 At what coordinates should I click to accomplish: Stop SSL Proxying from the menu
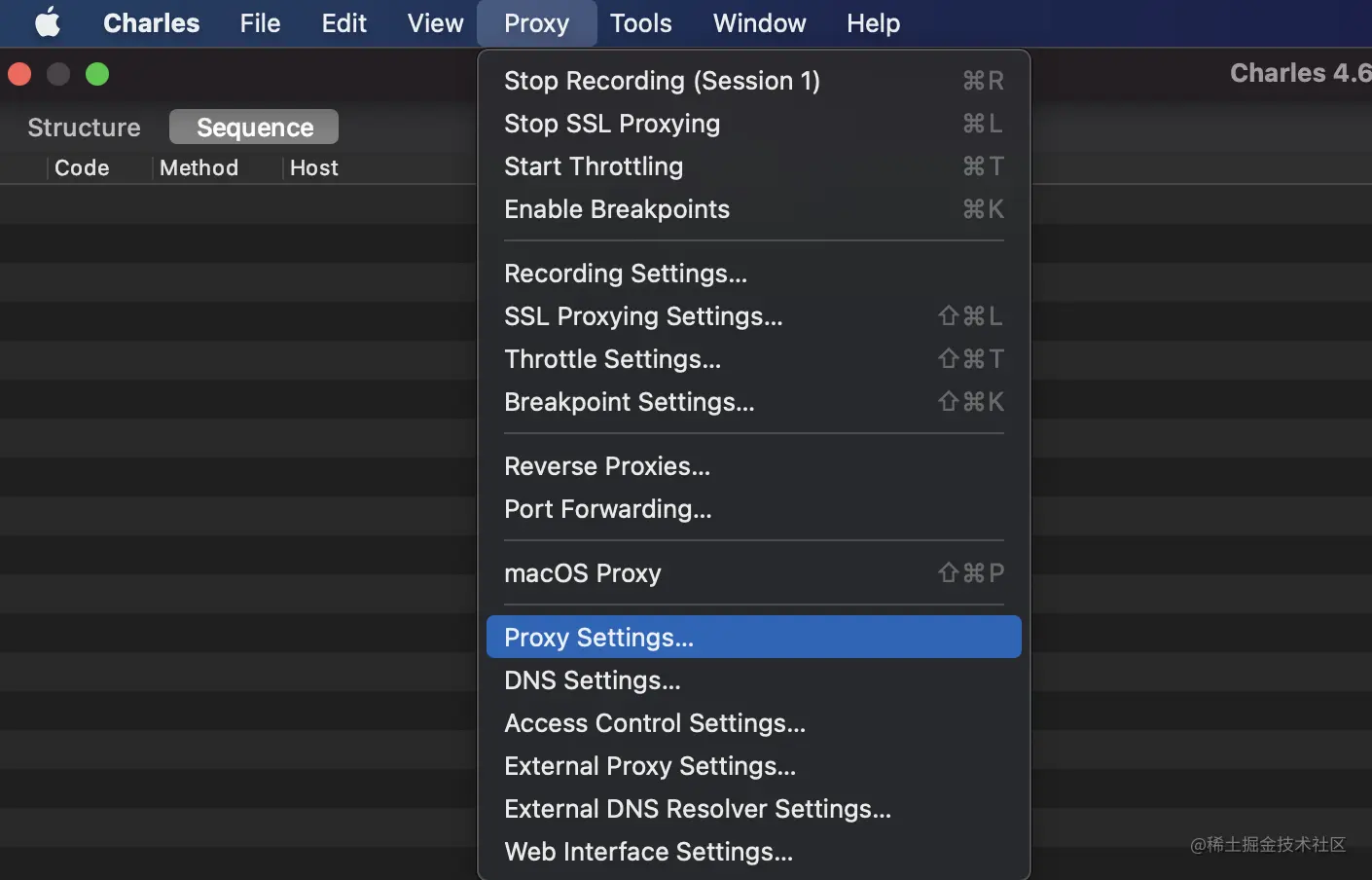[x=612, y=124]
